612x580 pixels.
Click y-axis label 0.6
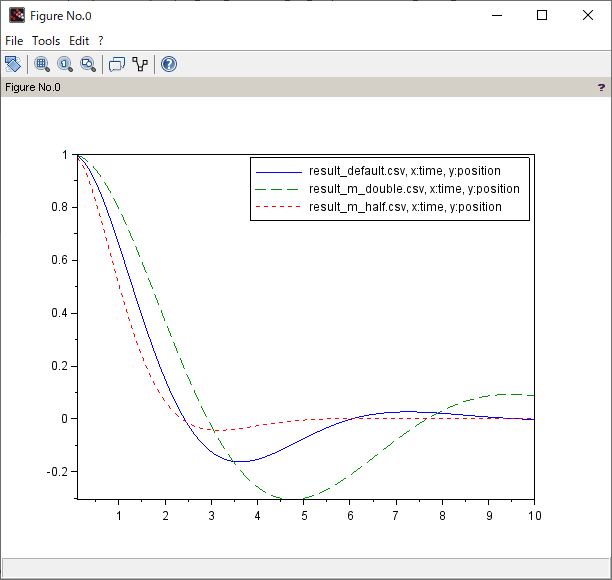(x=59, y=260)
